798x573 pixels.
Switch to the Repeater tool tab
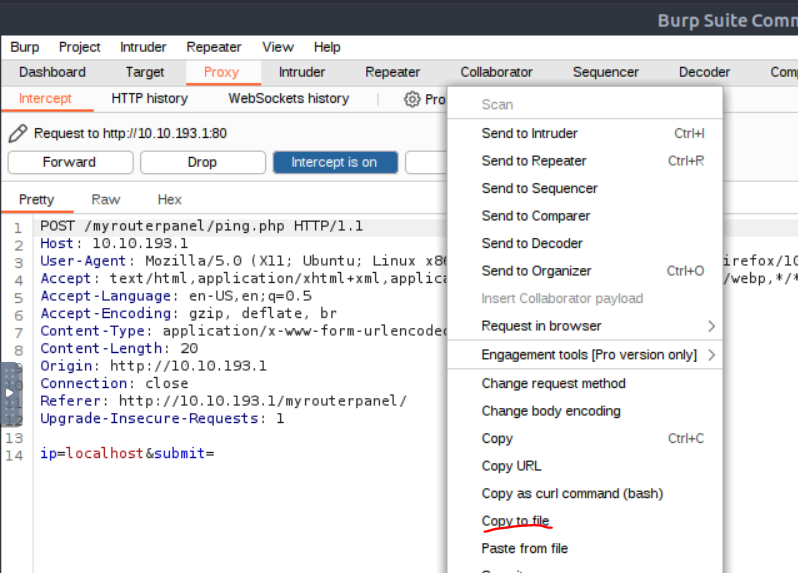point(392,72)
